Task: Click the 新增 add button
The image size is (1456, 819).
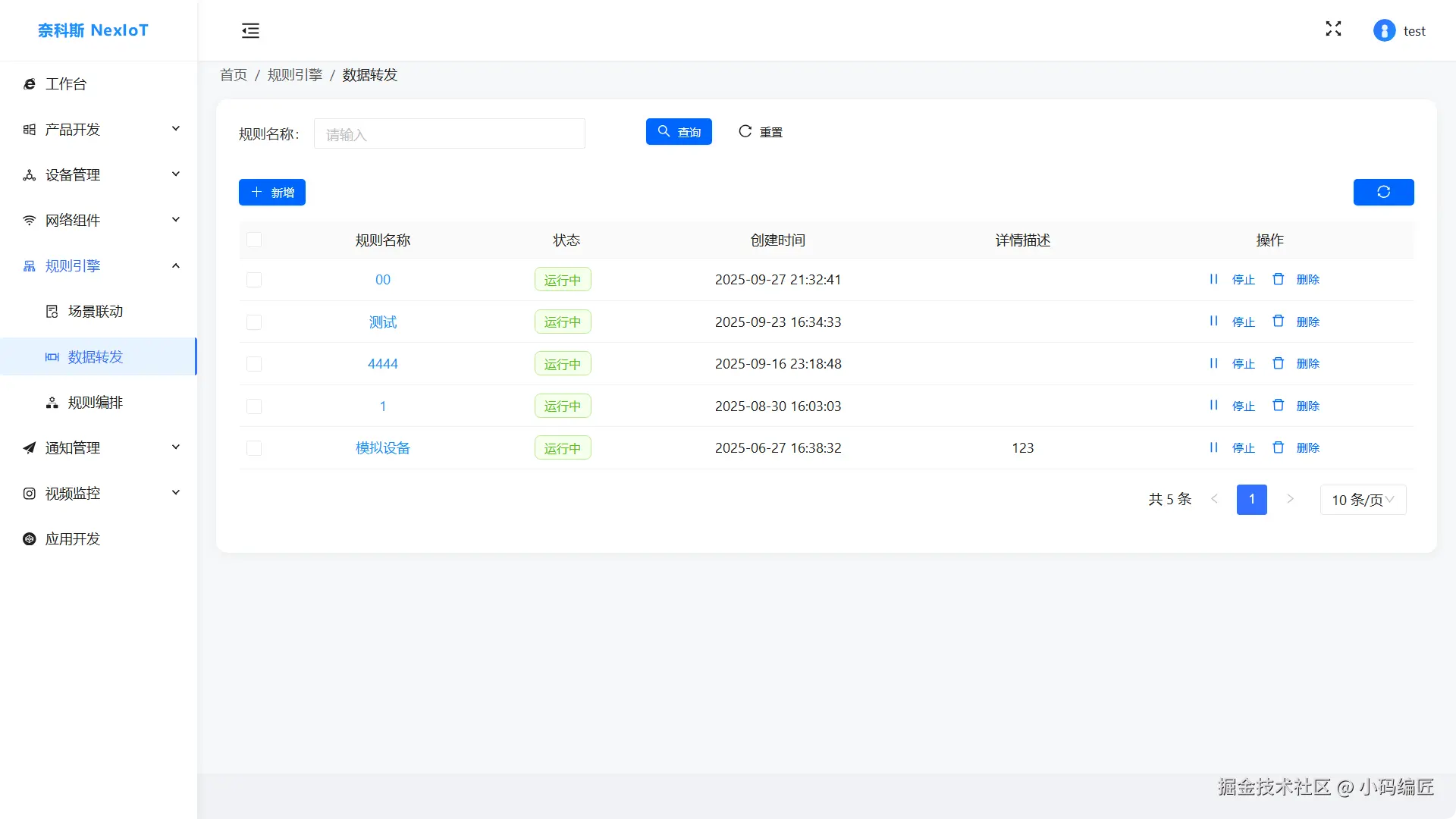Action: pyautogui.click(x=271, y=193)
